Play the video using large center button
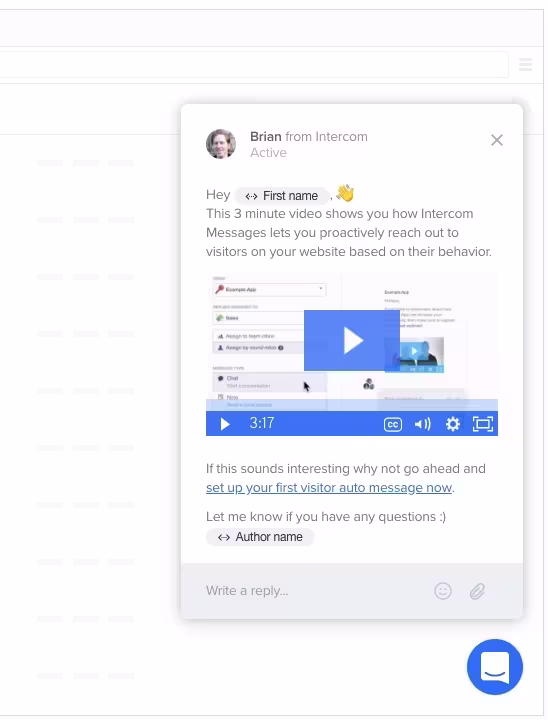This screenshot has width=548, height=720. (352, 340)
